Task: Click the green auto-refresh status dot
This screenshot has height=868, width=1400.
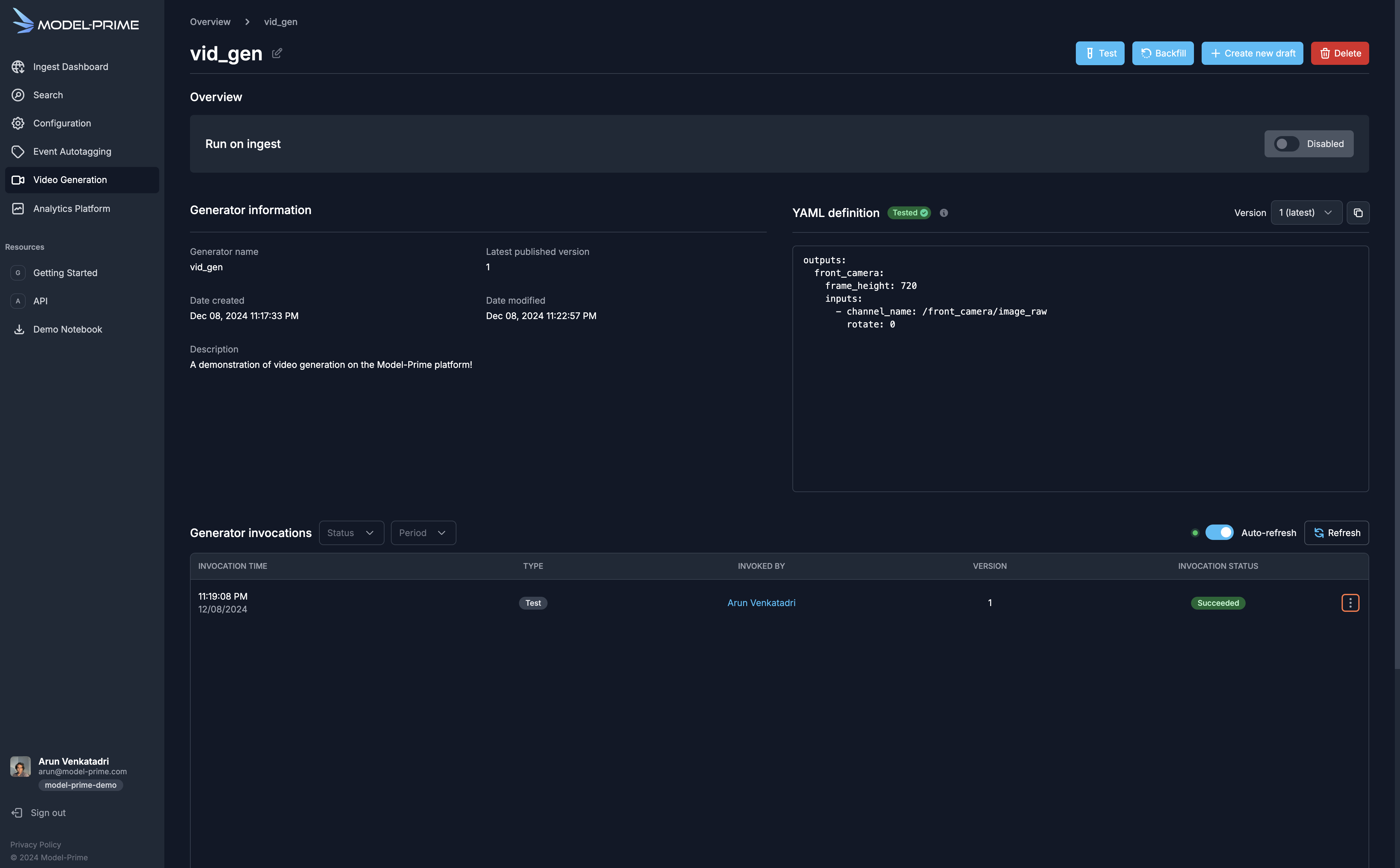Action: tap(1195, 533)
